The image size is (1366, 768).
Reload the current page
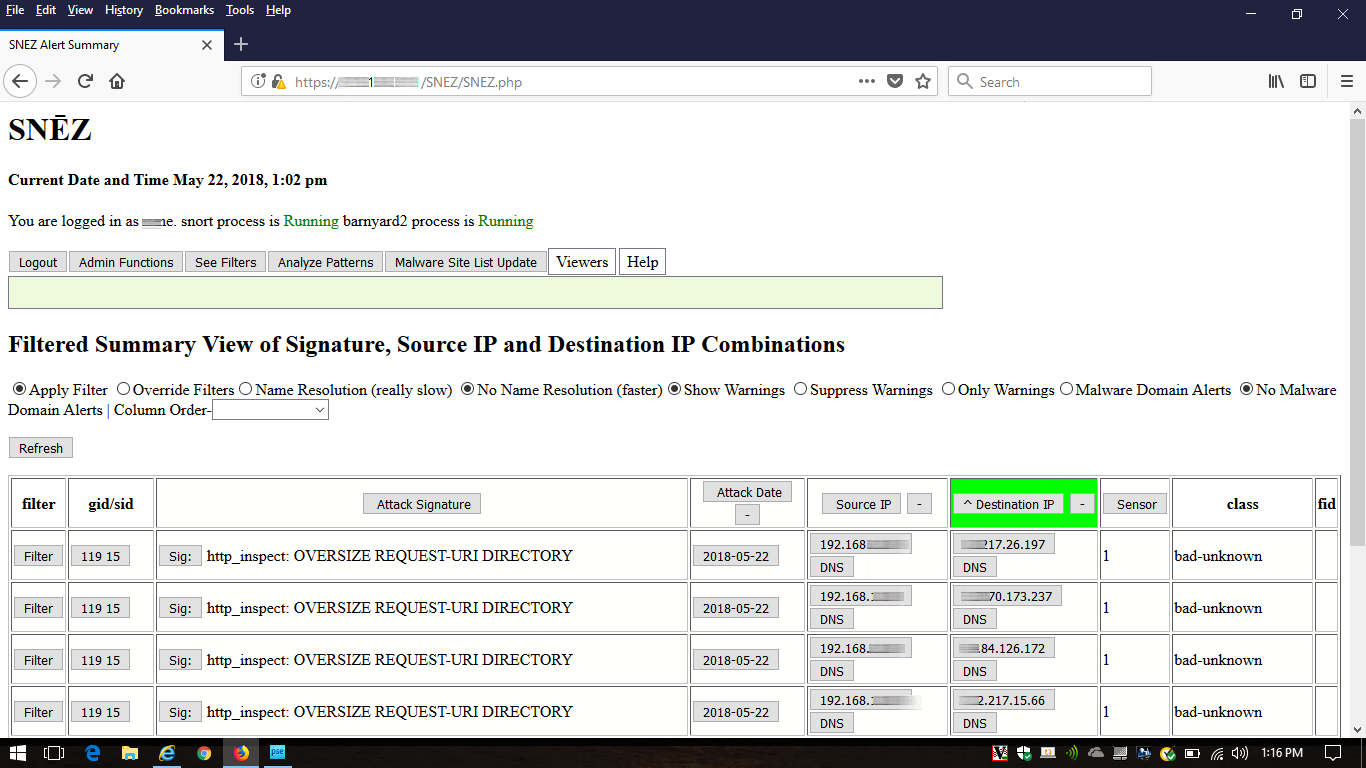point(86,81)
